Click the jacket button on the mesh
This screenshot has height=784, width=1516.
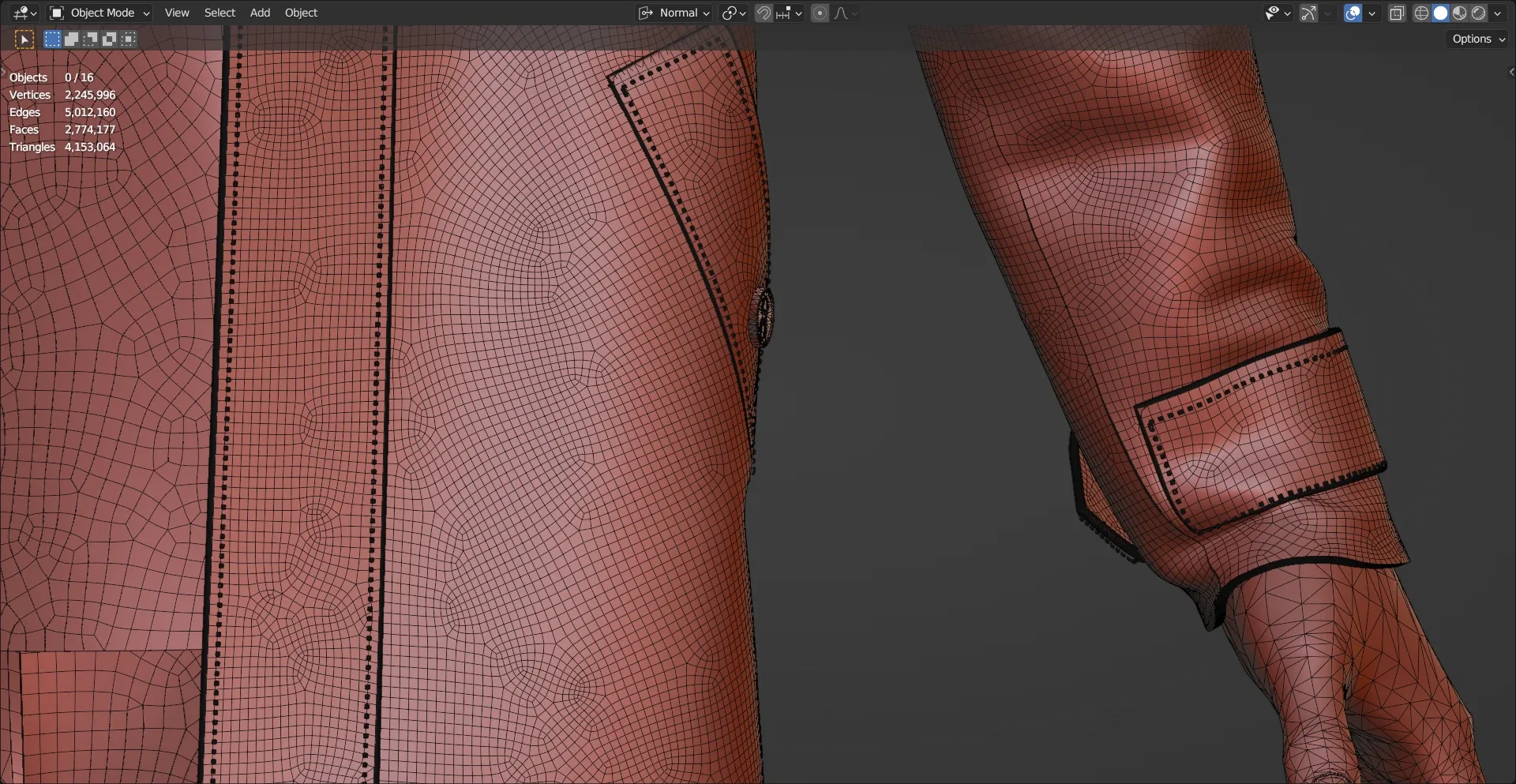point(763,317)
